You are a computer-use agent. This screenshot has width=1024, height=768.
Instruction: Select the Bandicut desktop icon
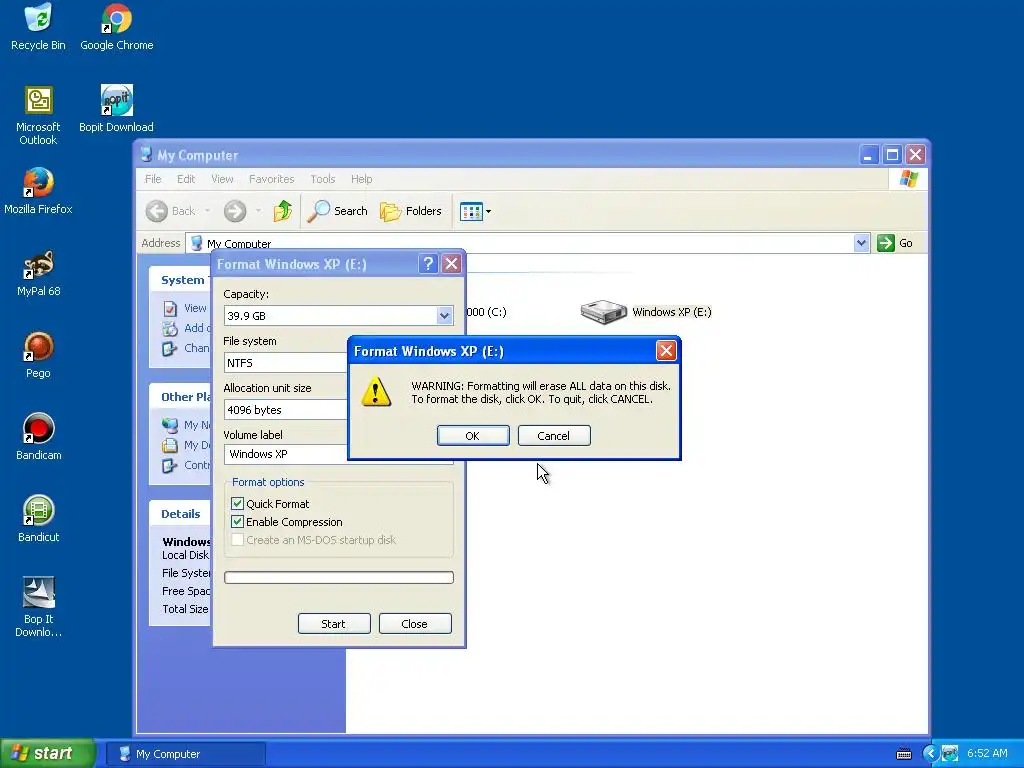pyautogui.click(x=38, y=520)
